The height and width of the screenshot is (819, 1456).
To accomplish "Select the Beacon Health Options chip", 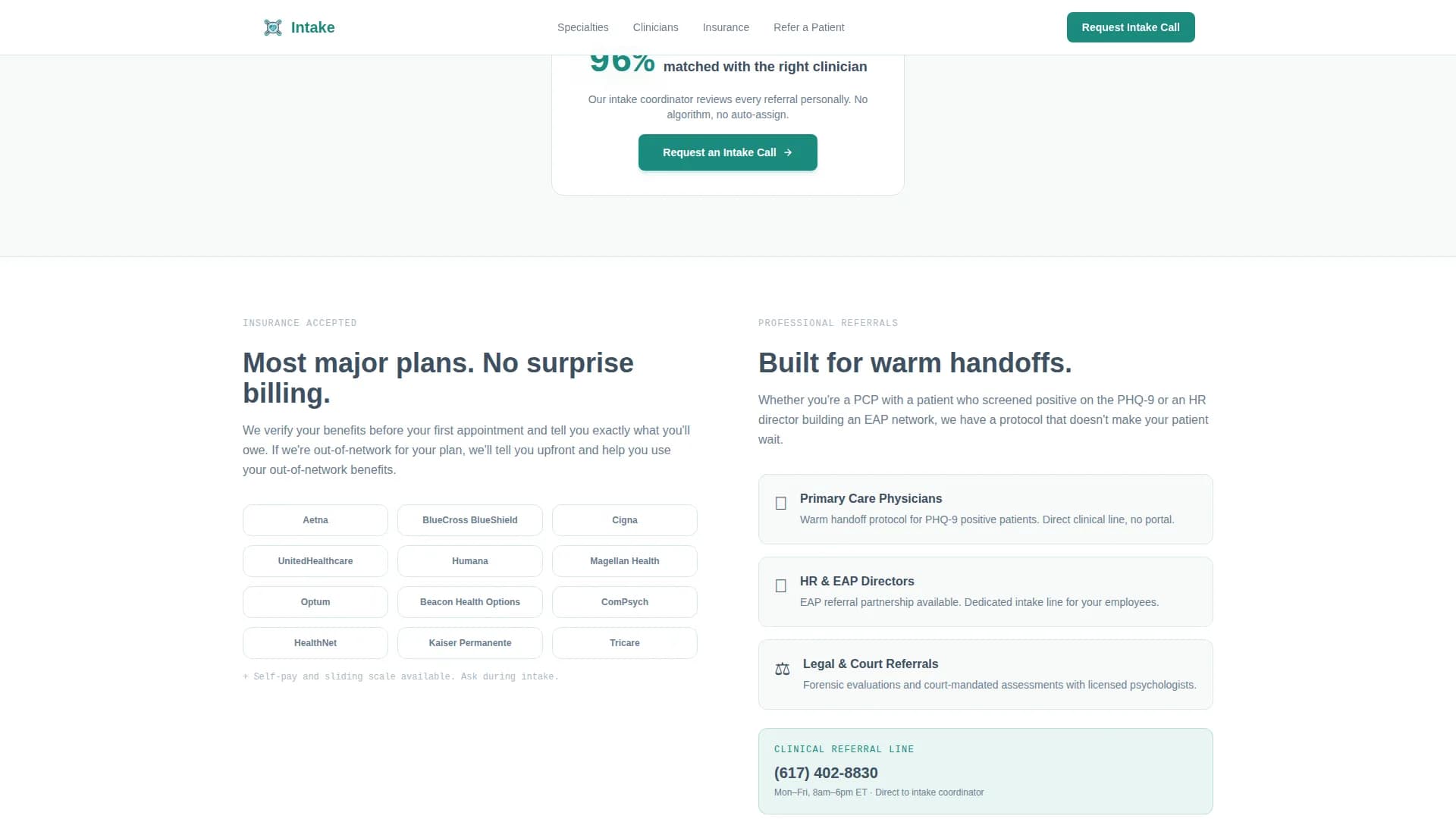I will 470,602.
